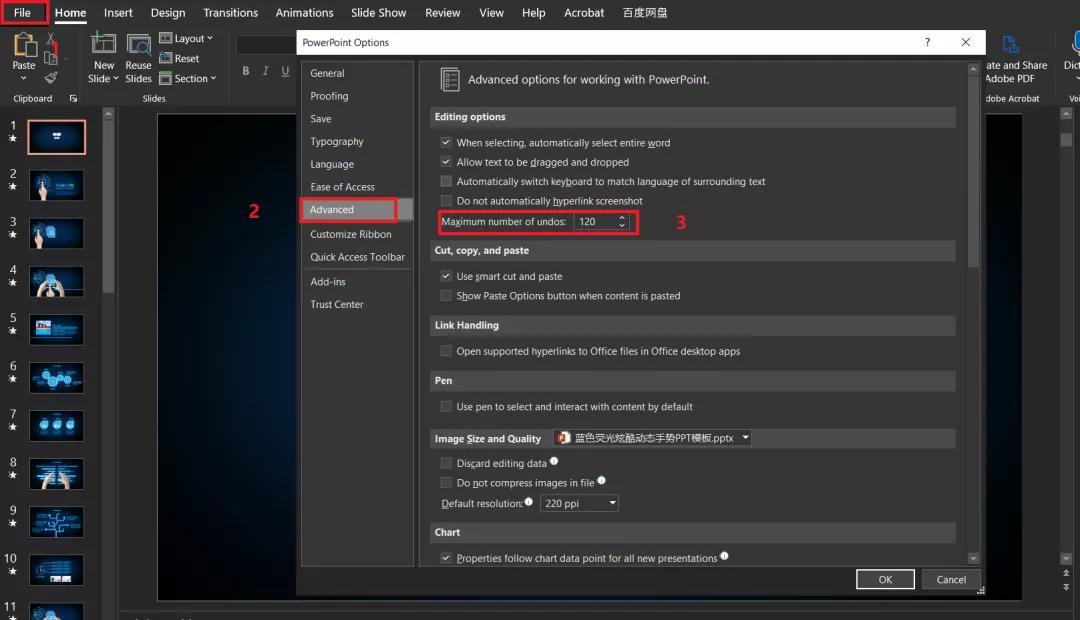
Task: Click info icon beside Properties follow chart data point
Action: 724,556
